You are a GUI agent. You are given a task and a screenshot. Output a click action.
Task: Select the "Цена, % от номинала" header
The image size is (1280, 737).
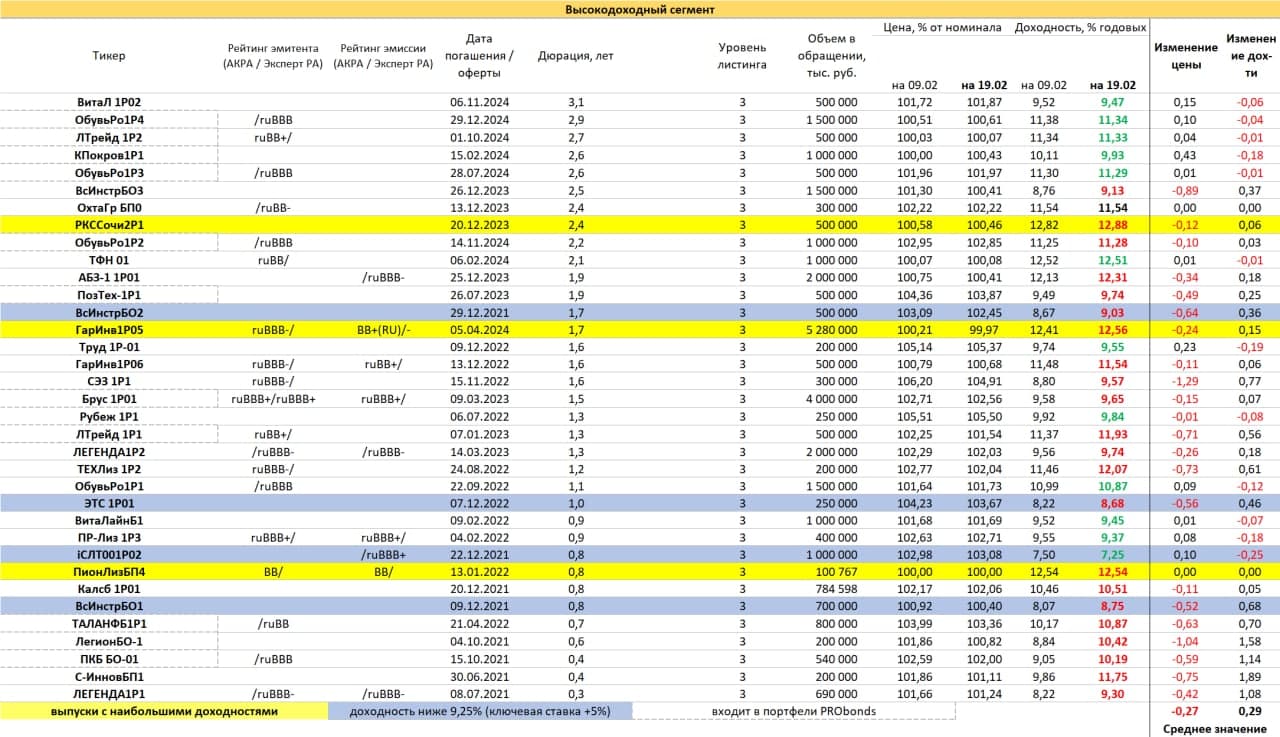[x=943, y=27]
